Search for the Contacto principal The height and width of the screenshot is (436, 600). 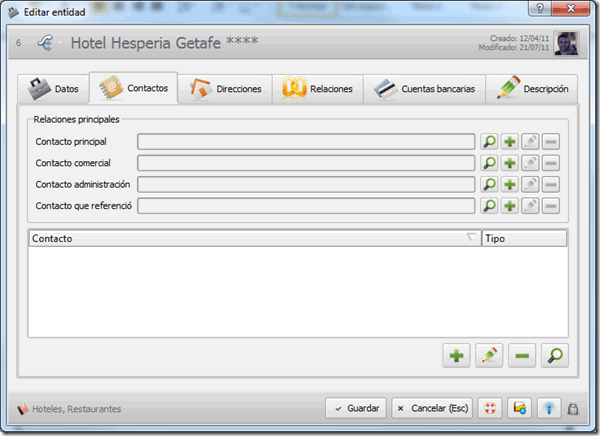(x=489, y=142)
